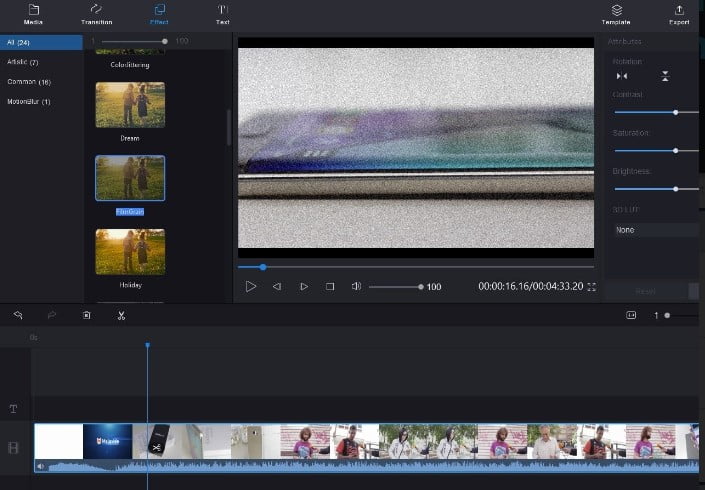Viewport: 705px width, 490px height.
Task: Adjust the Brightness slider
Action: [656, 189]
